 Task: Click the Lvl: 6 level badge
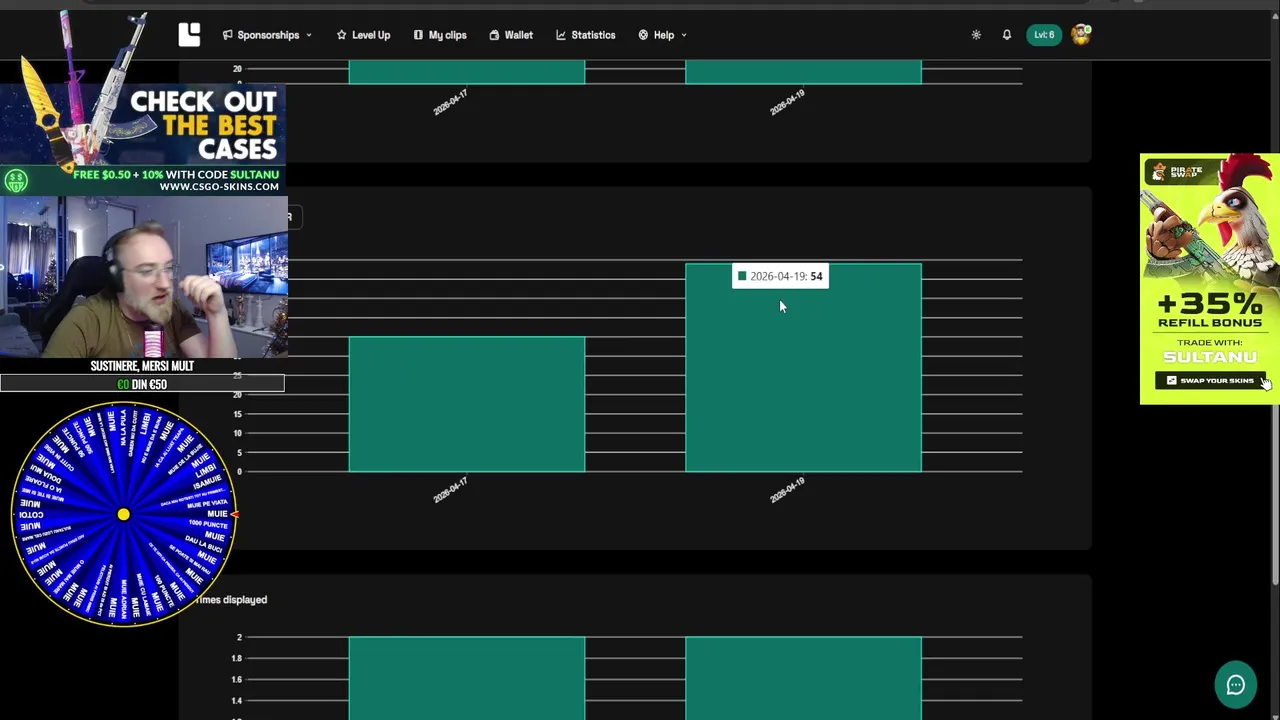[1044, 35]
